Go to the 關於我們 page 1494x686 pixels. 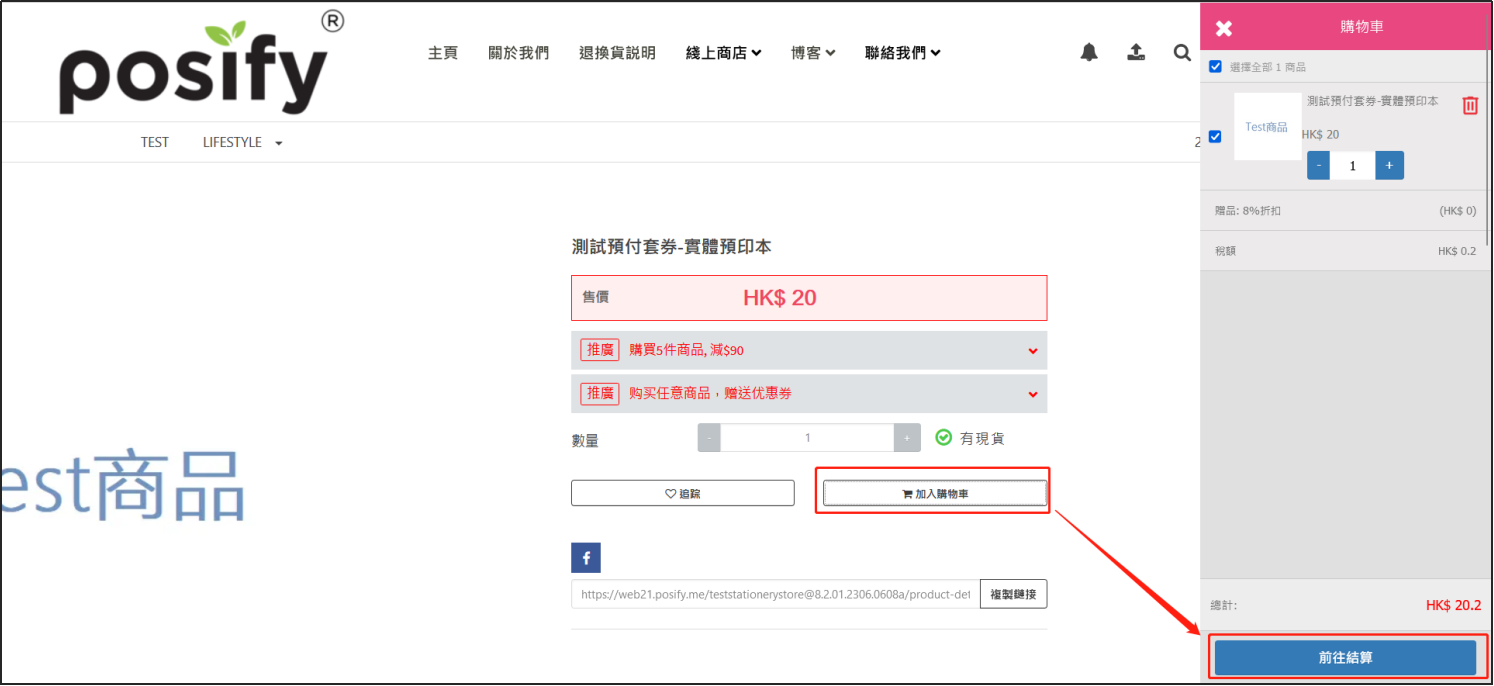click(x=518, y=53)
